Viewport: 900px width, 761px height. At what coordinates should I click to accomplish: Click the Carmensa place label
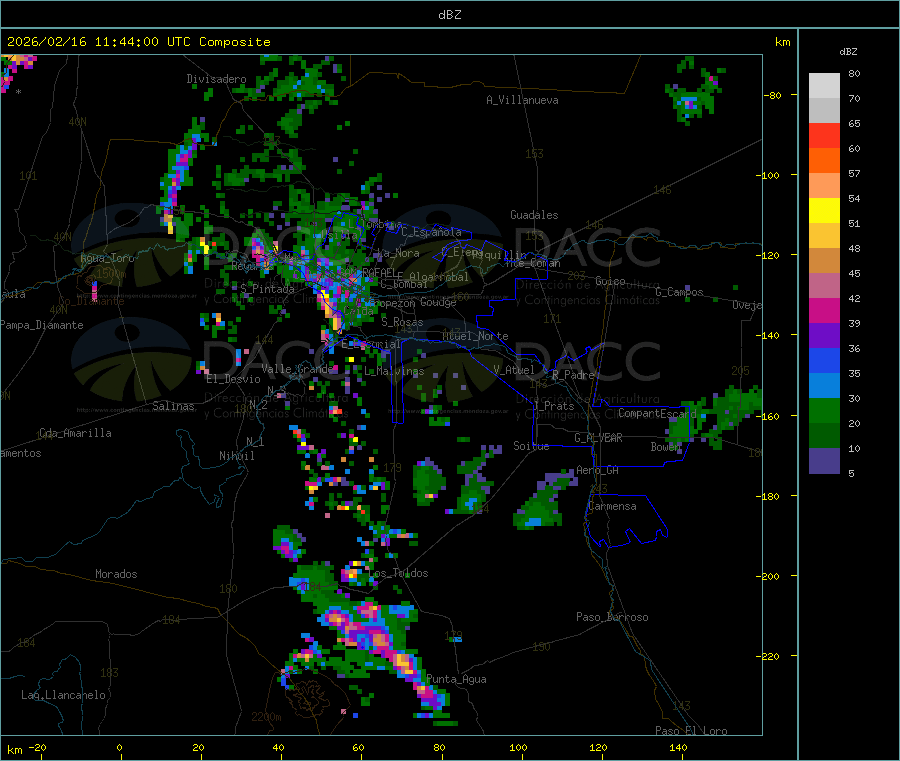612,506
